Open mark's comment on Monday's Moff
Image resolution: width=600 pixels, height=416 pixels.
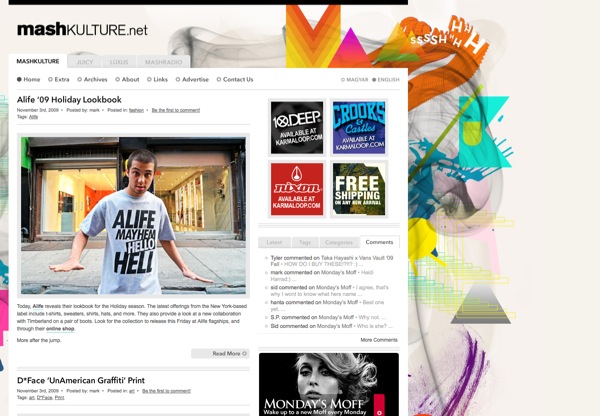[x=322, y=276]
